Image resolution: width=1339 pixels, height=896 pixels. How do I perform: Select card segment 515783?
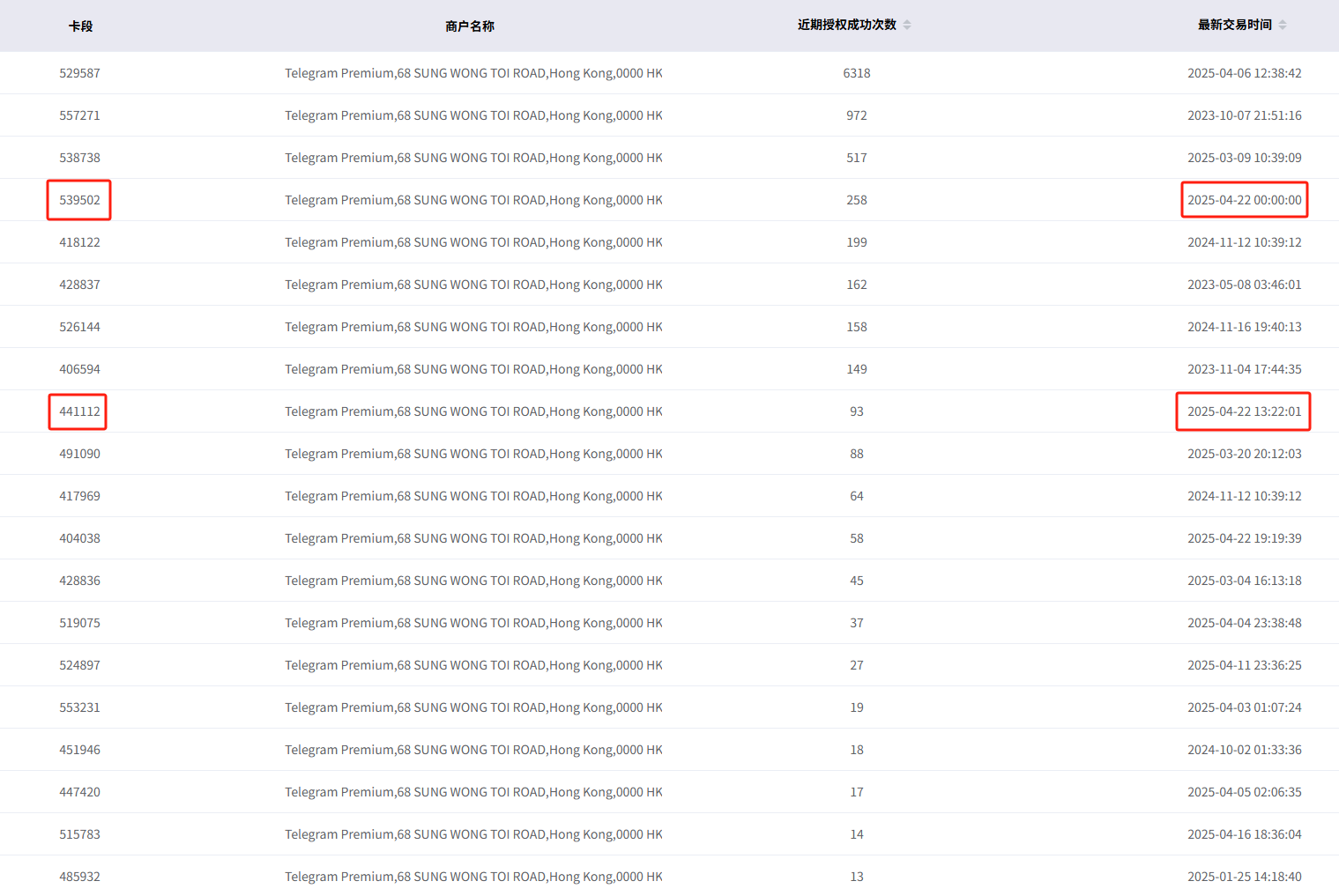point(79,834)
